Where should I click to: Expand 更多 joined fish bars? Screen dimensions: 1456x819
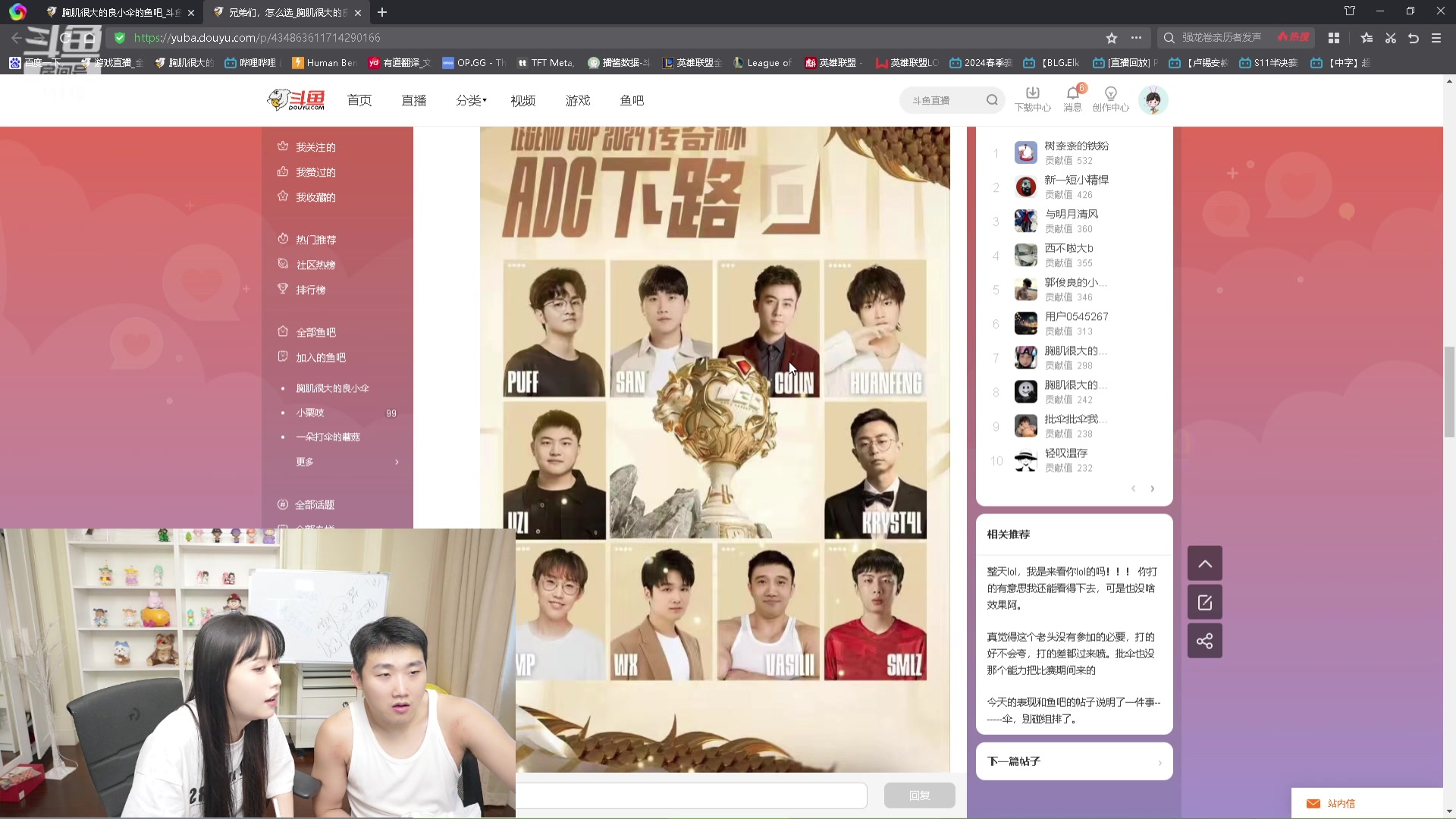tap(347, 462)
